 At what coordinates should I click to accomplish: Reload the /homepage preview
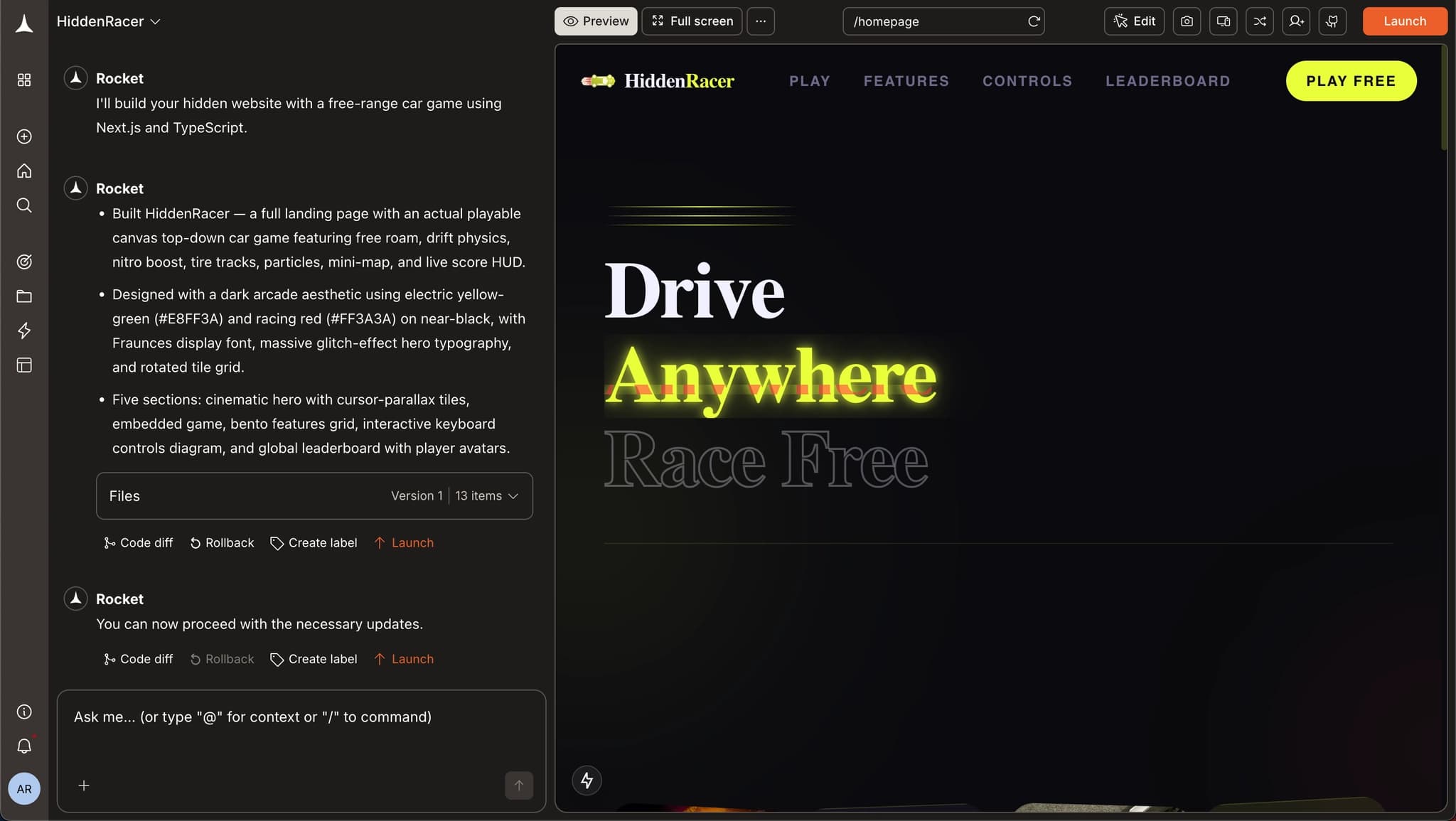pyautogui.click(x=1034, y=21)
